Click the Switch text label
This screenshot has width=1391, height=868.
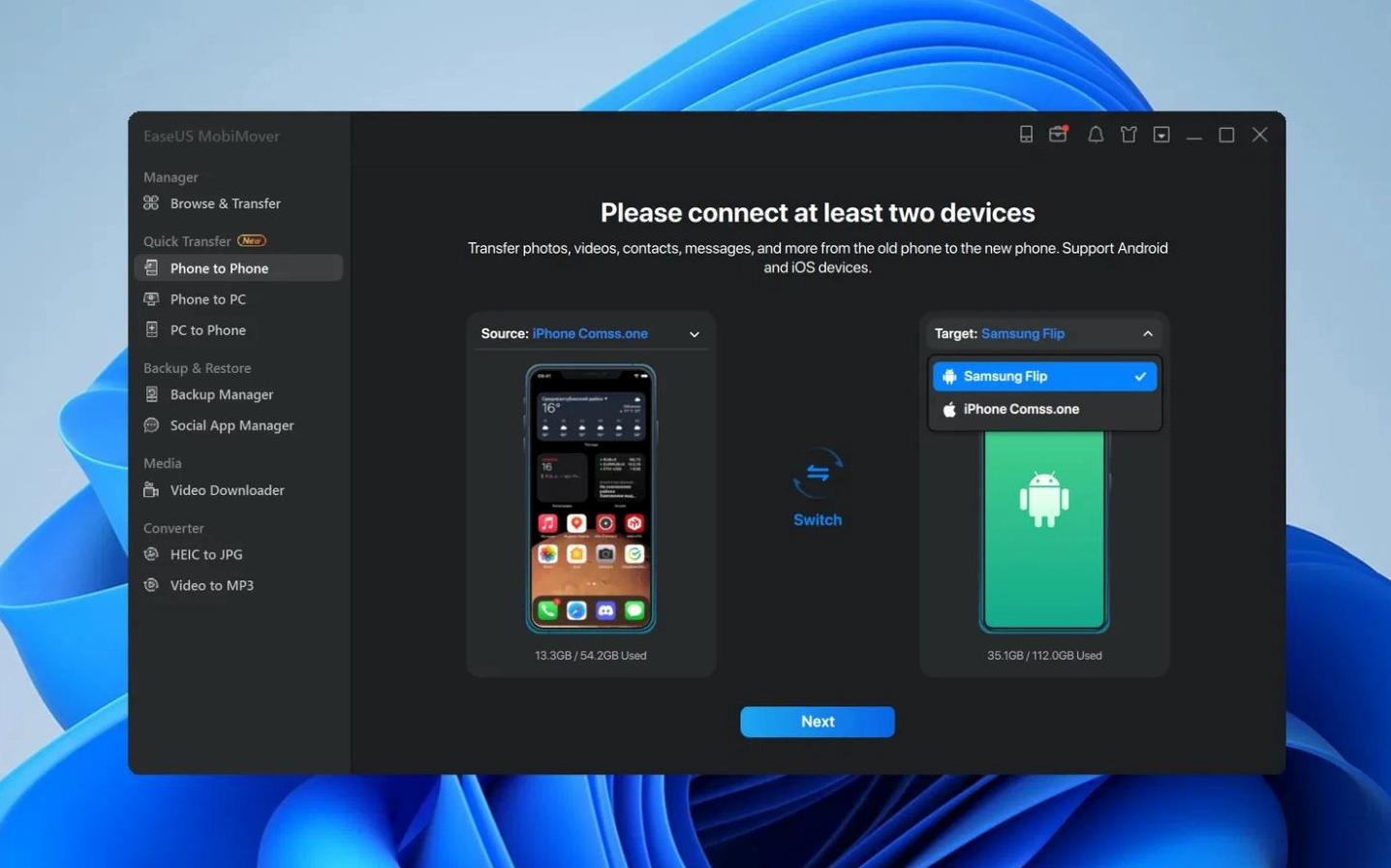818,520
